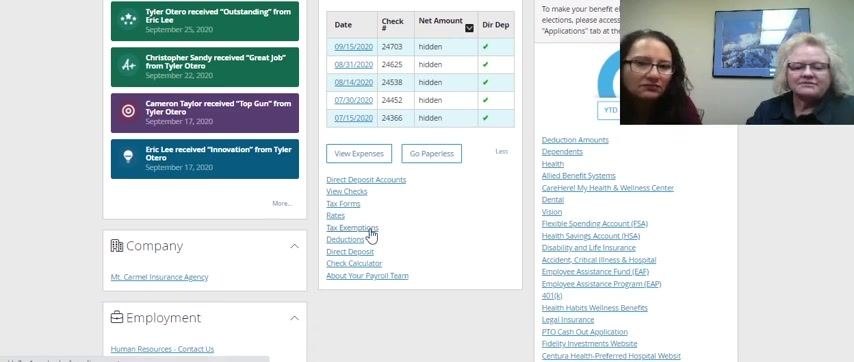Click check number 24703 cell
The height and width of the screenshot is (362, 854).
click(x=396, y=47)
